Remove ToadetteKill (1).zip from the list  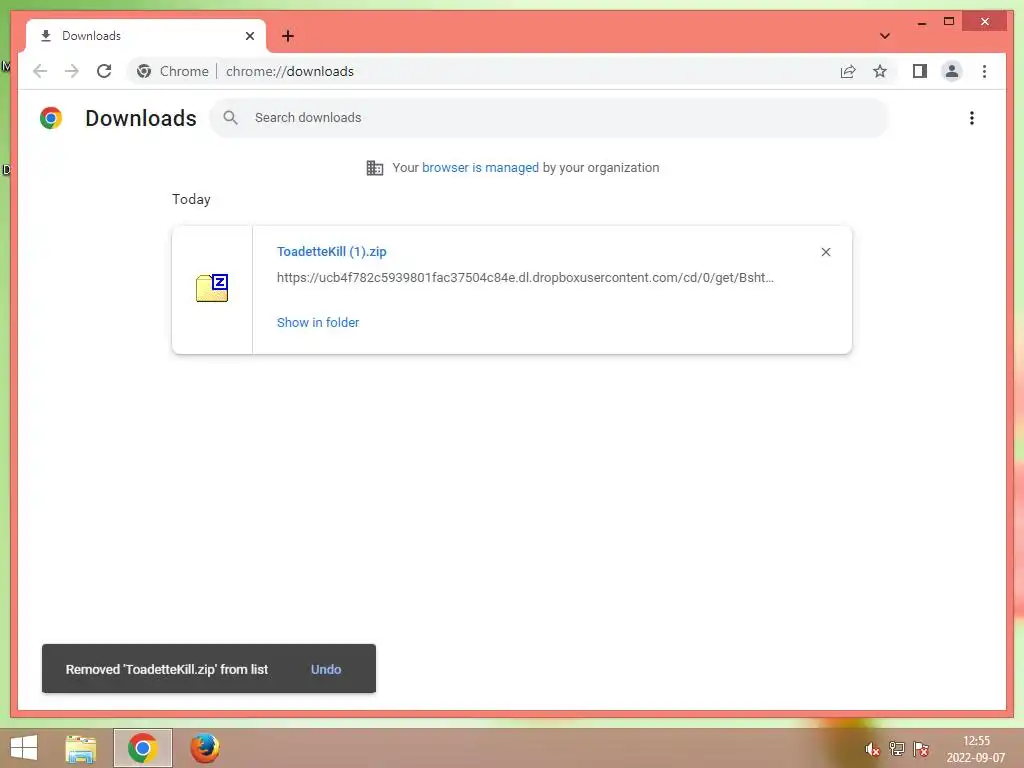[825, 252]
